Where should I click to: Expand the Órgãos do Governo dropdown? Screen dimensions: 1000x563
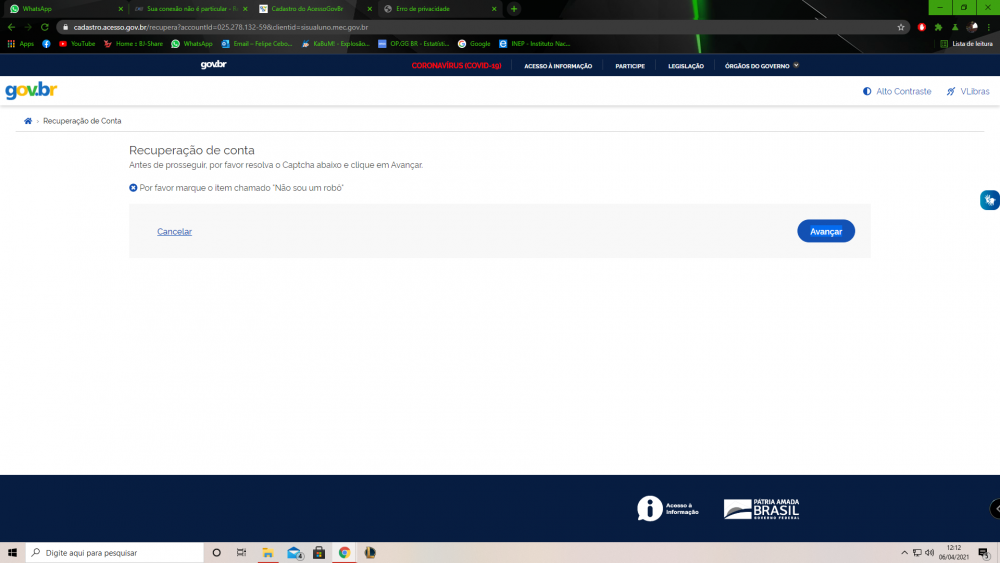[761, 66]
